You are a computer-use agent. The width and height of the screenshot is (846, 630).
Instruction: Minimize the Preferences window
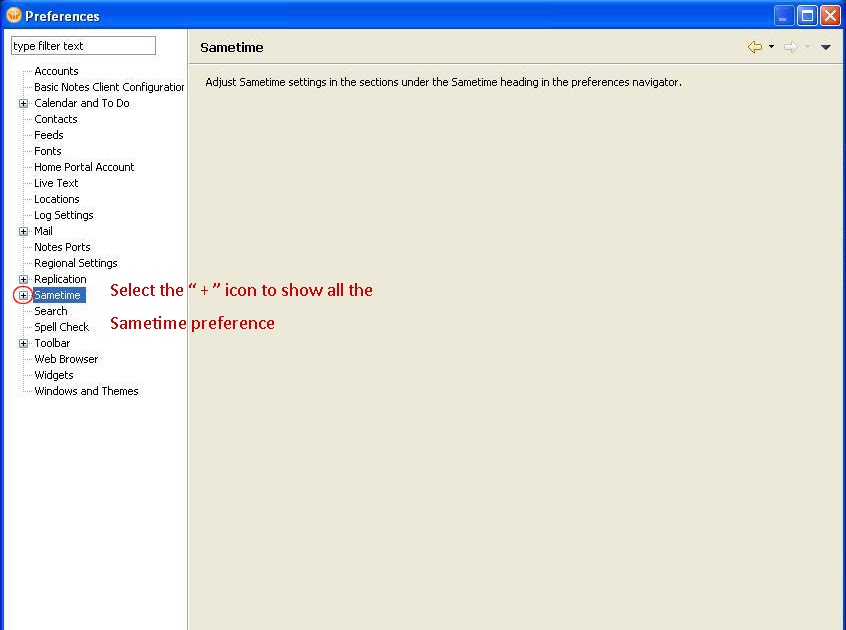tap(783, 16)
